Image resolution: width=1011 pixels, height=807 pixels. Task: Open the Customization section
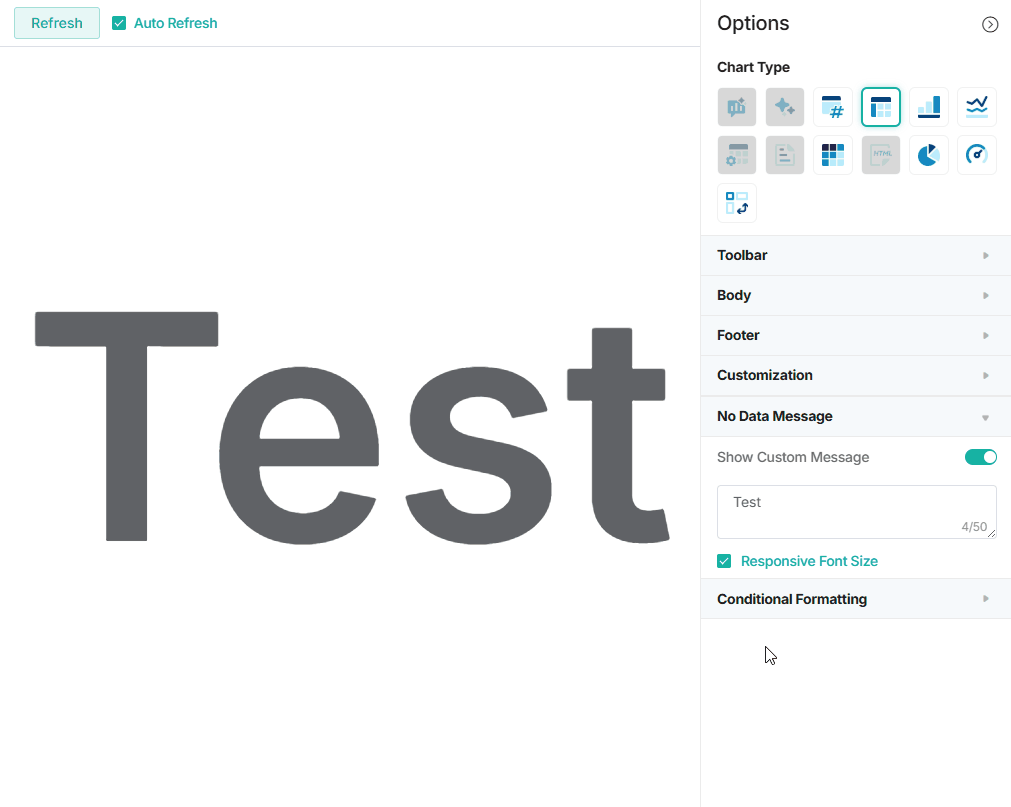855,375
